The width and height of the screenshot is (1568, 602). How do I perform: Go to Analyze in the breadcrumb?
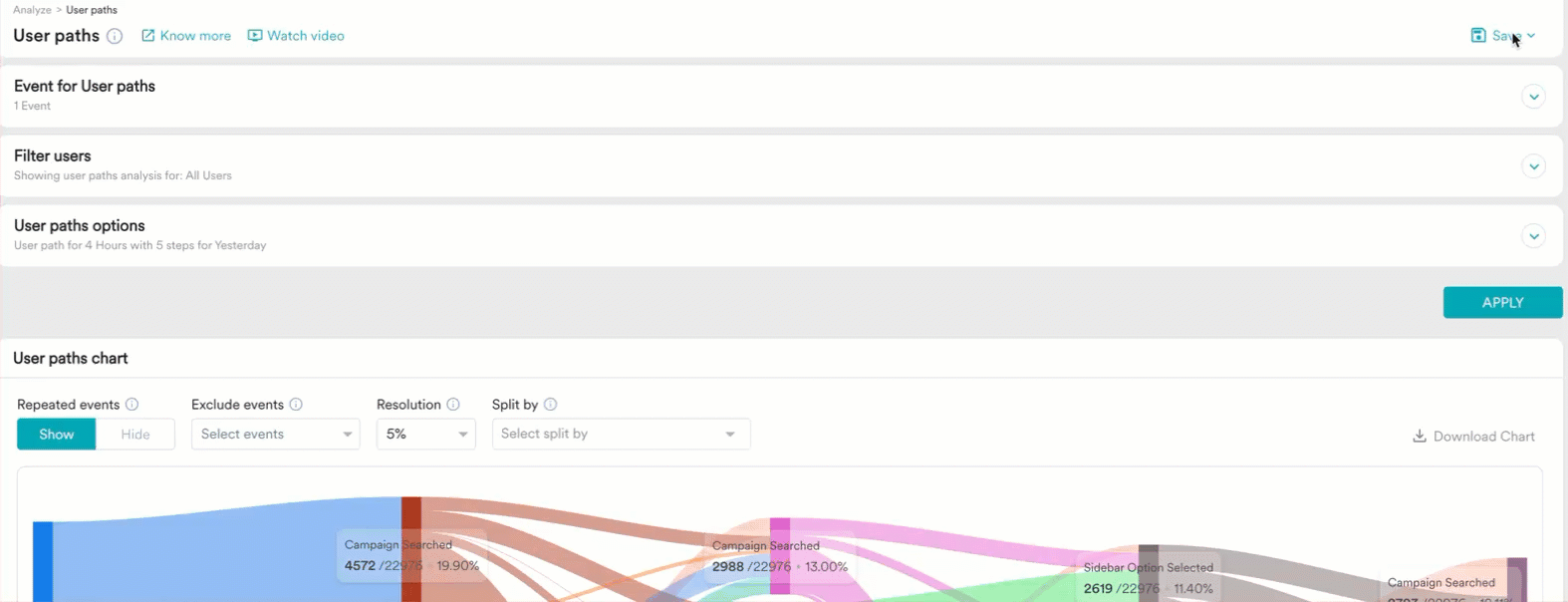(x=32, y=10)
